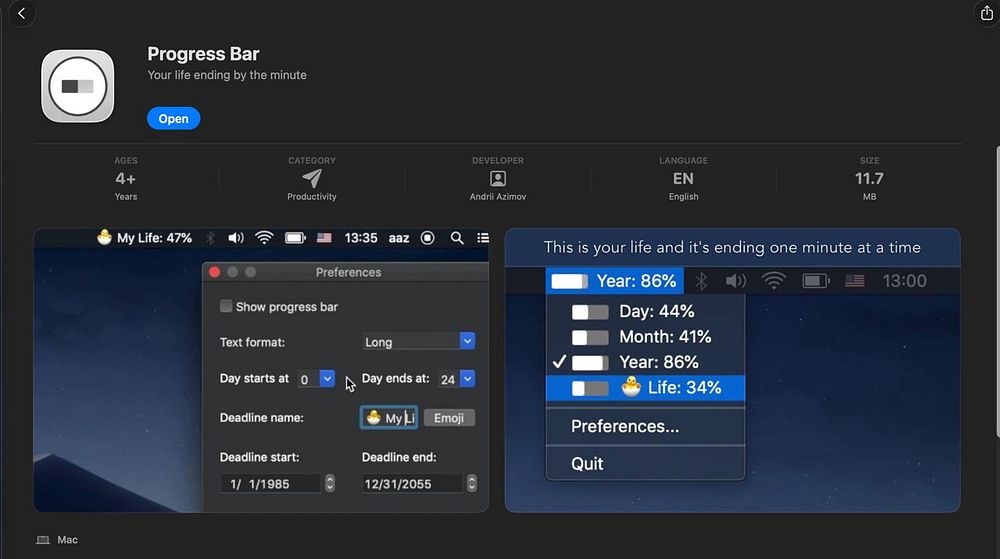Click the Deadline start date stepper
Screen dimensions: 1000x559
[x=330, y=483]
